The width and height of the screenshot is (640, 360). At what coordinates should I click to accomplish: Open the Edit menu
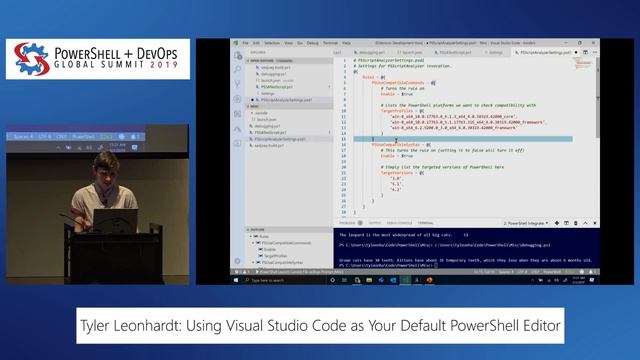(256, 43)
